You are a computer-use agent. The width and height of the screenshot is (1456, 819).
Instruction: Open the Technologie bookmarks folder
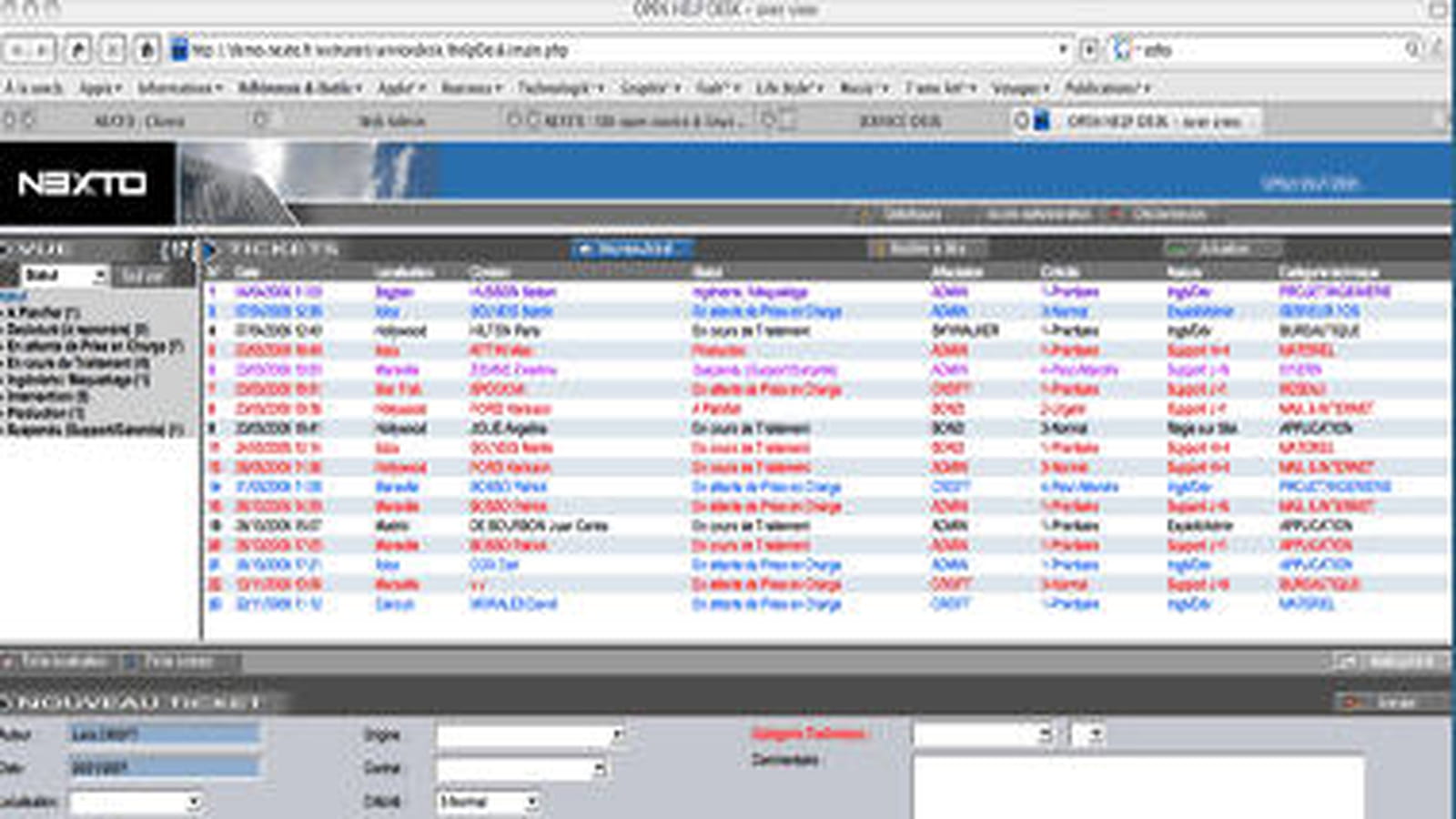pos(559,88)
